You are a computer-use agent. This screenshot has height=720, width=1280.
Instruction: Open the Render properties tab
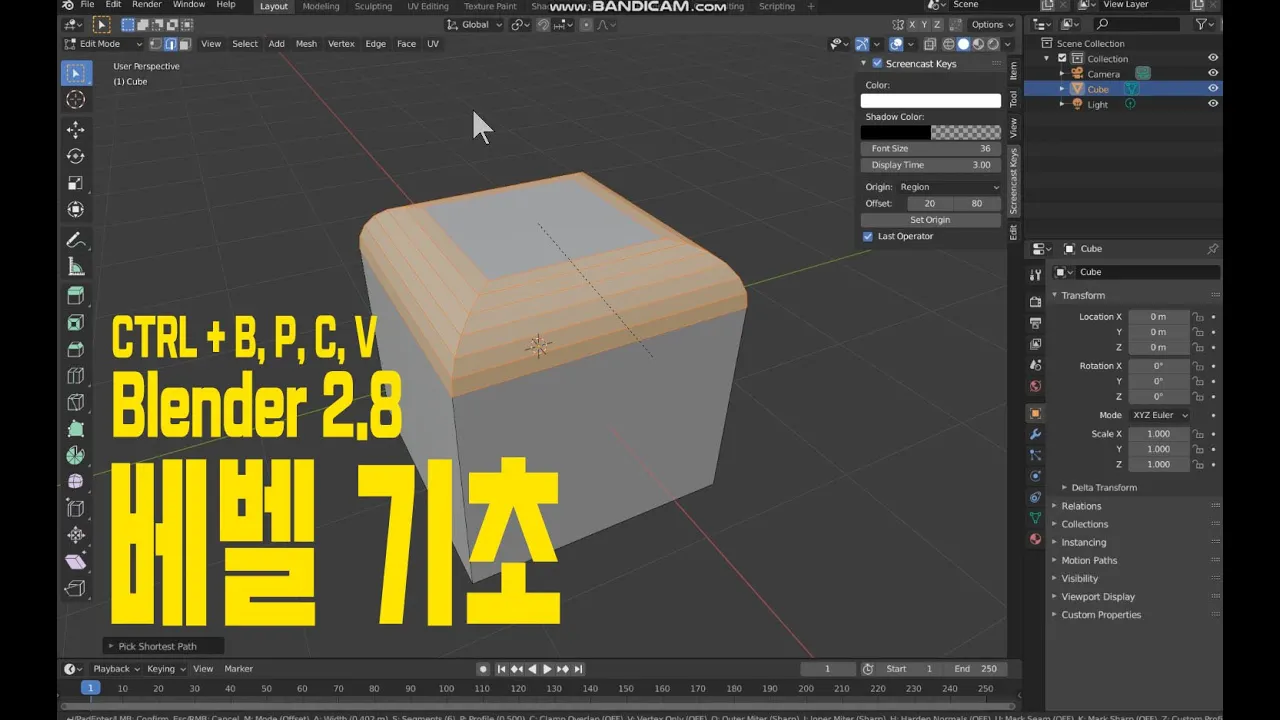coord(1035,302)
